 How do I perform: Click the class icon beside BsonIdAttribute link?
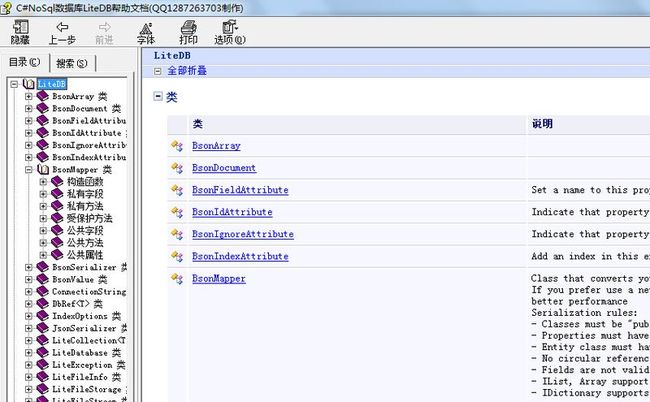click(177, 212)
